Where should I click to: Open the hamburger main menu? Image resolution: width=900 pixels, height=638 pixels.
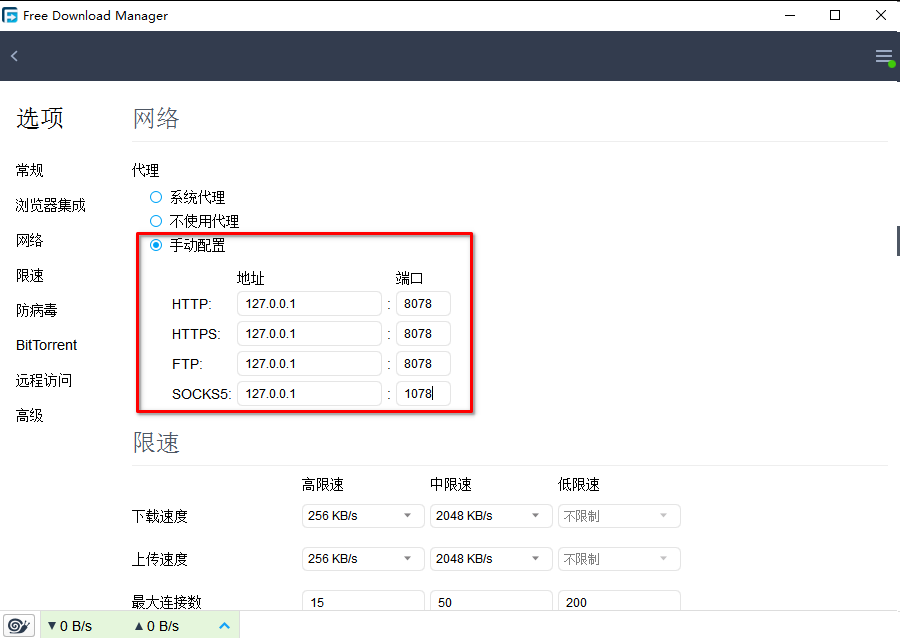tap(883, 56)
